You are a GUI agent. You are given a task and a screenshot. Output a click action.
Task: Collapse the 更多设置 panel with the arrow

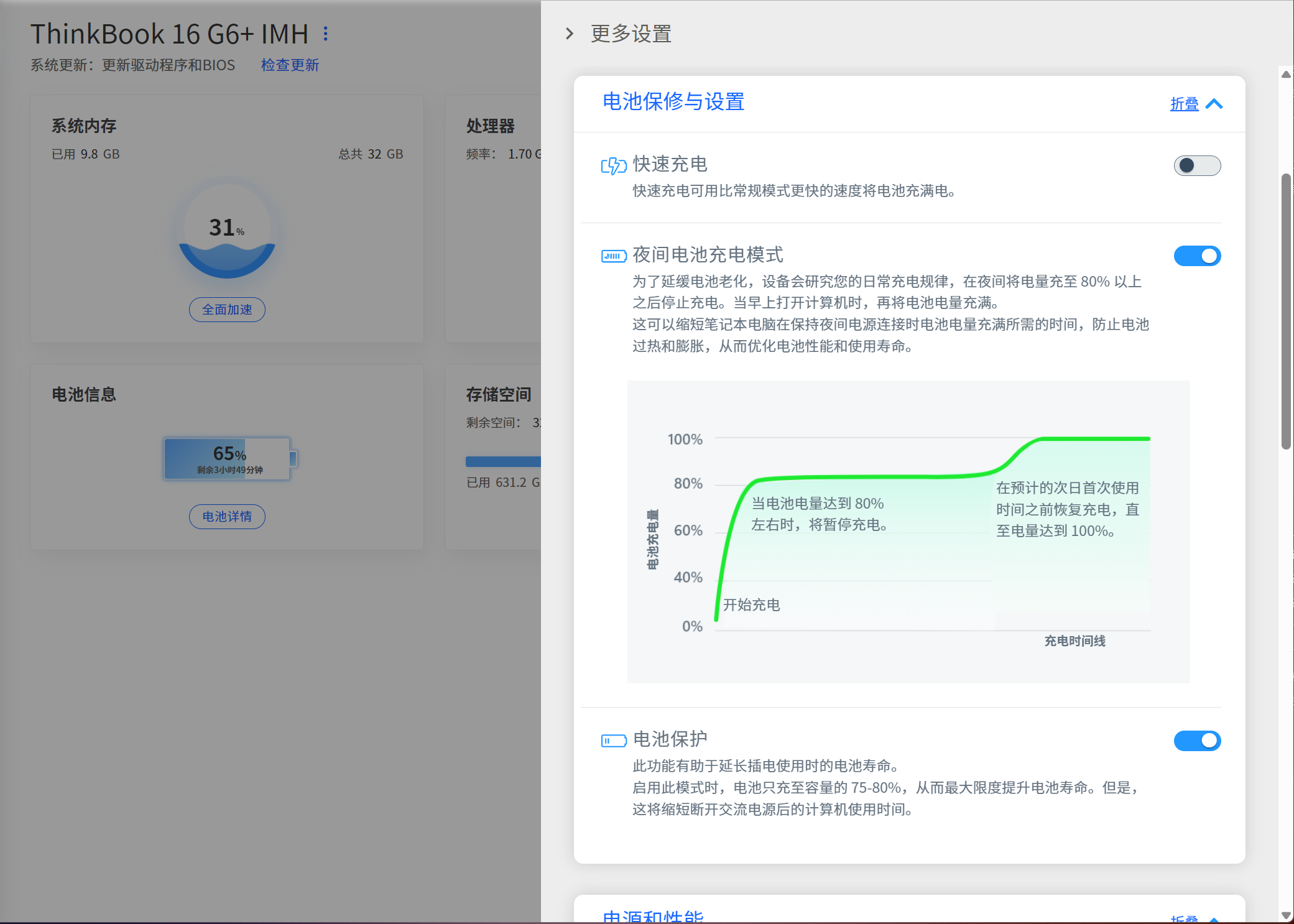[570, 34]
